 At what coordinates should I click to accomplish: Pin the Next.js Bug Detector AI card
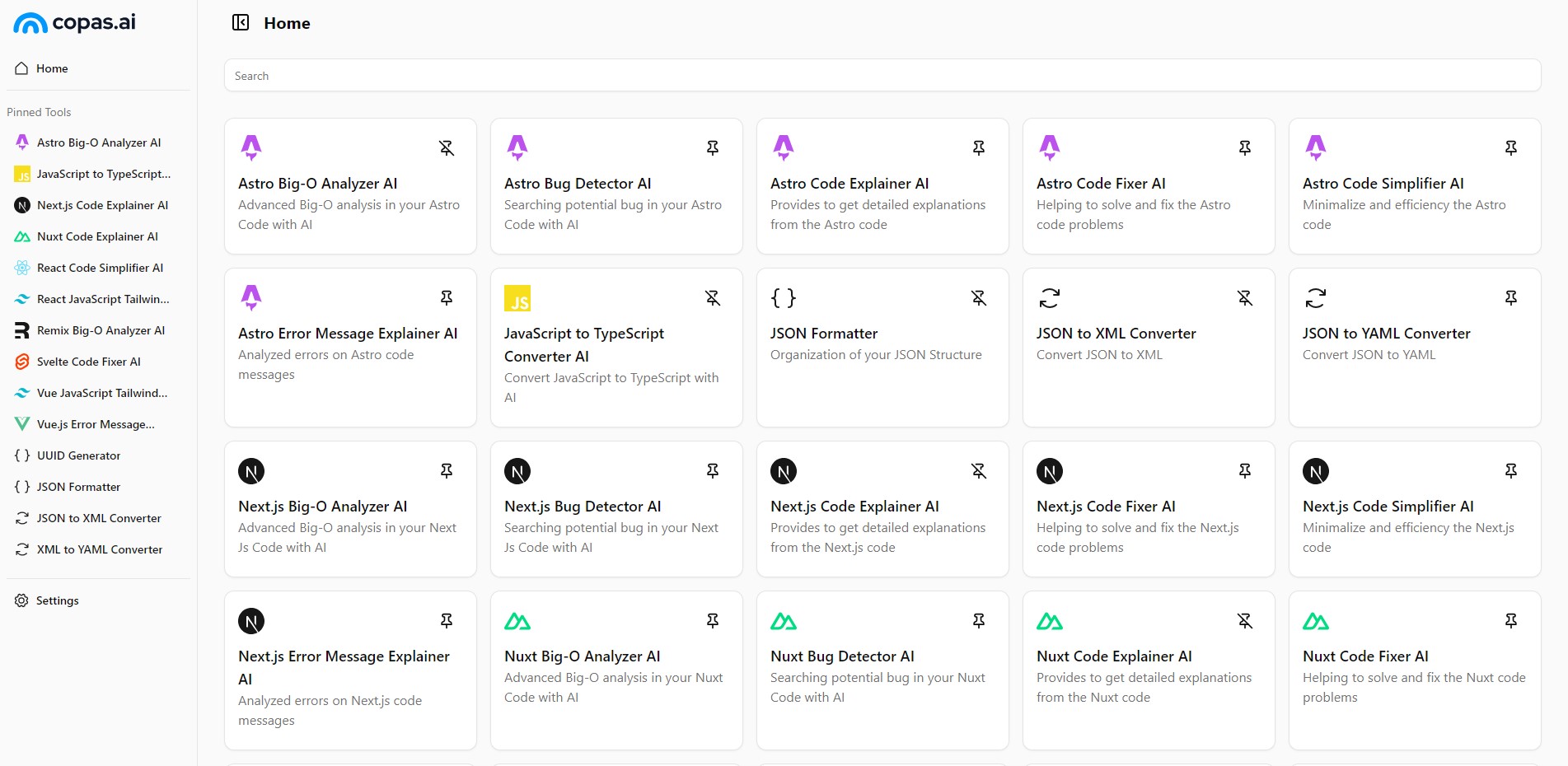713,471
